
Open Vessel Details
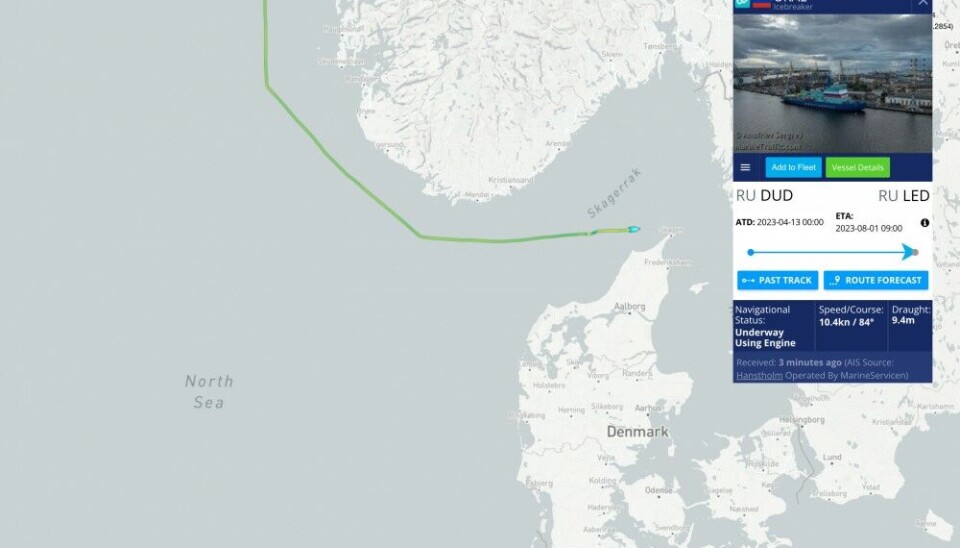click(x=857, y=167)
